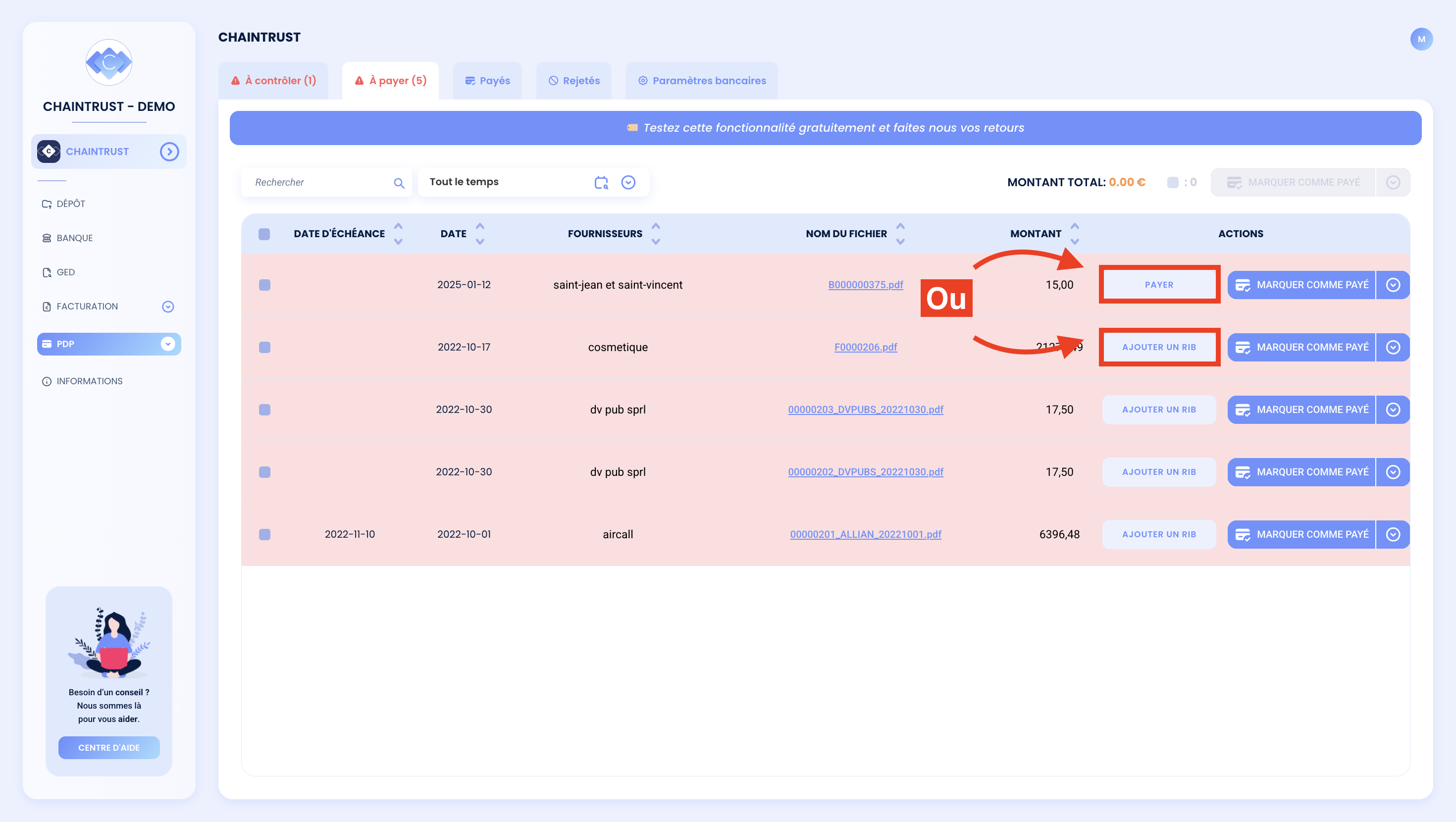Open action dropdown for 00000203_DVPUBS row
This screenshot has height=822, width=1456.
coord(1393,410)
